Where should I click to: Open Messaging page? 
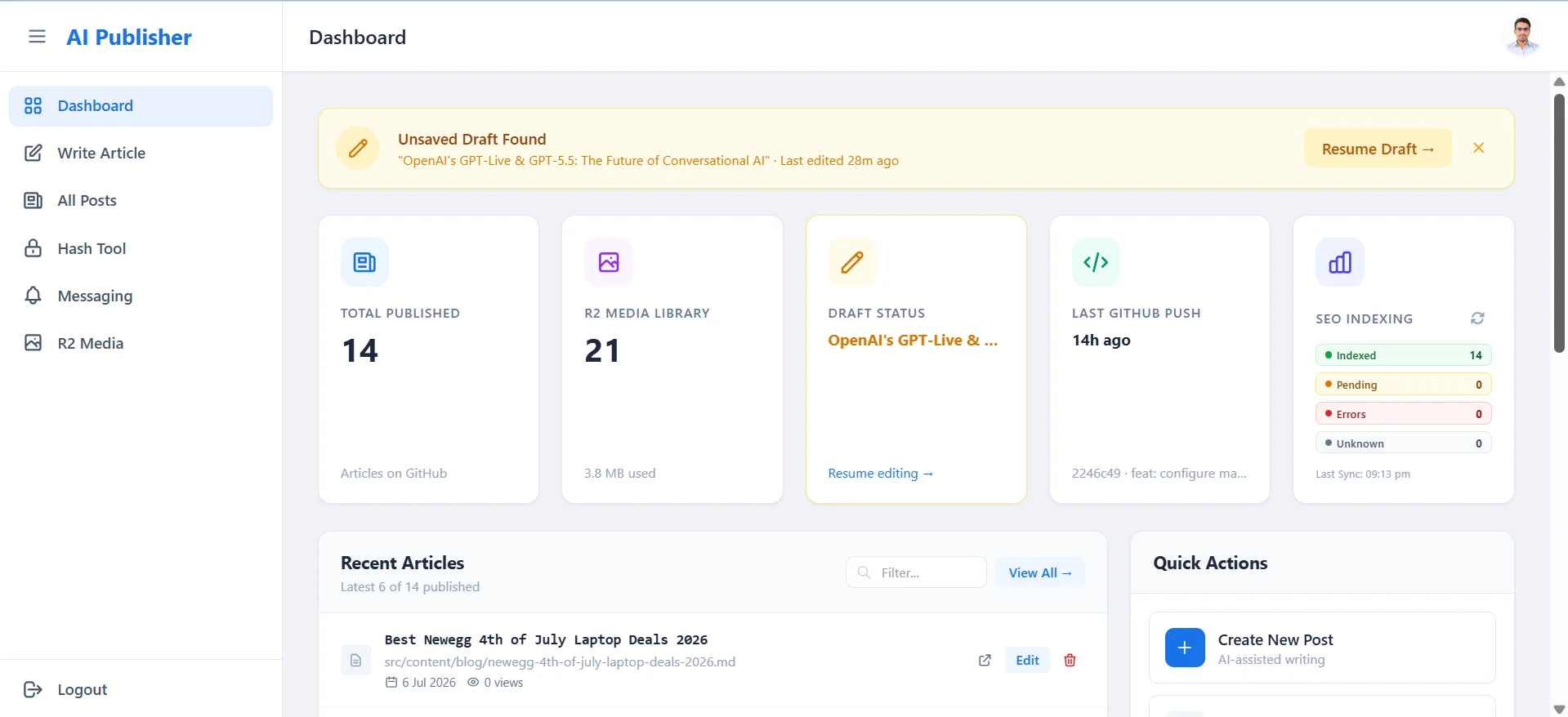(x=141, y=296)
